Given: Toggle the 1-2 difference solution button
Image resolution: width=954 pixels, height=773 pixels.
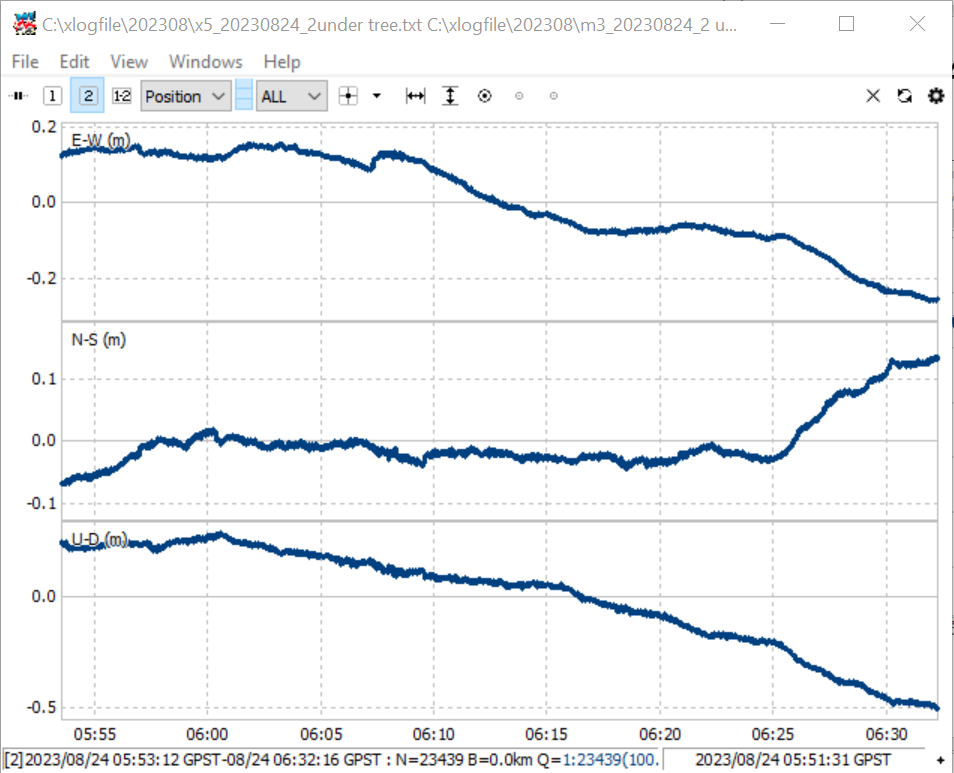Looking at the screenshot, I should tap(122, 96).
